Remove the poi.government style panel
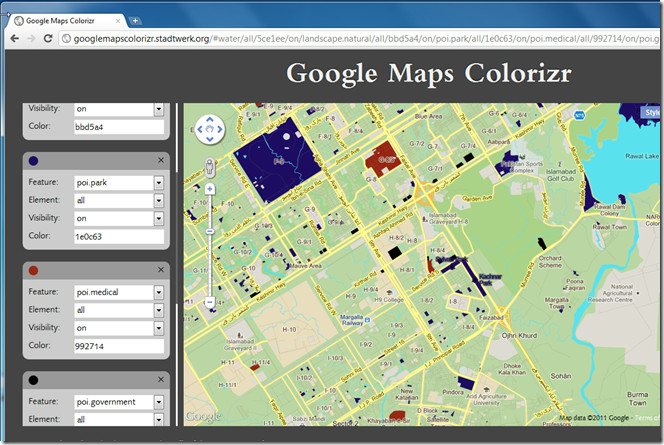The image size is (664, 445). click(x=161, y=379)
